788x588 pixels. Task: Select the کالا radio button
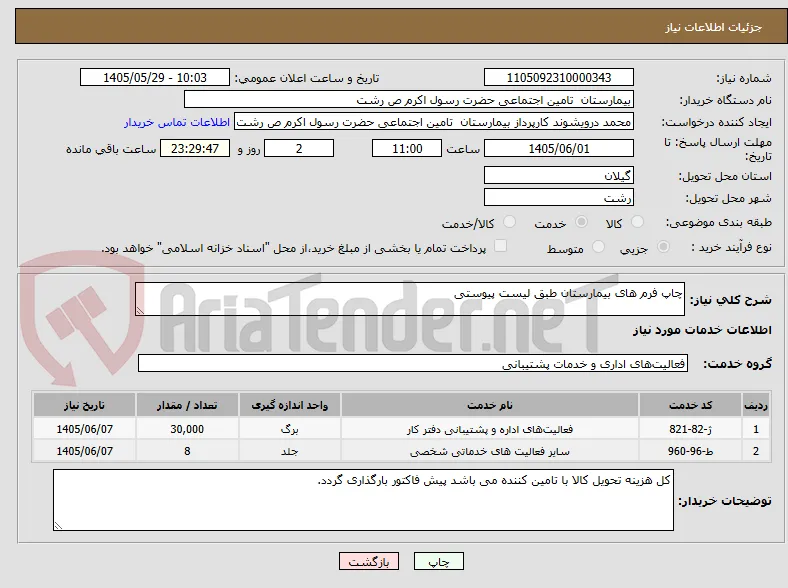[637, 222]
